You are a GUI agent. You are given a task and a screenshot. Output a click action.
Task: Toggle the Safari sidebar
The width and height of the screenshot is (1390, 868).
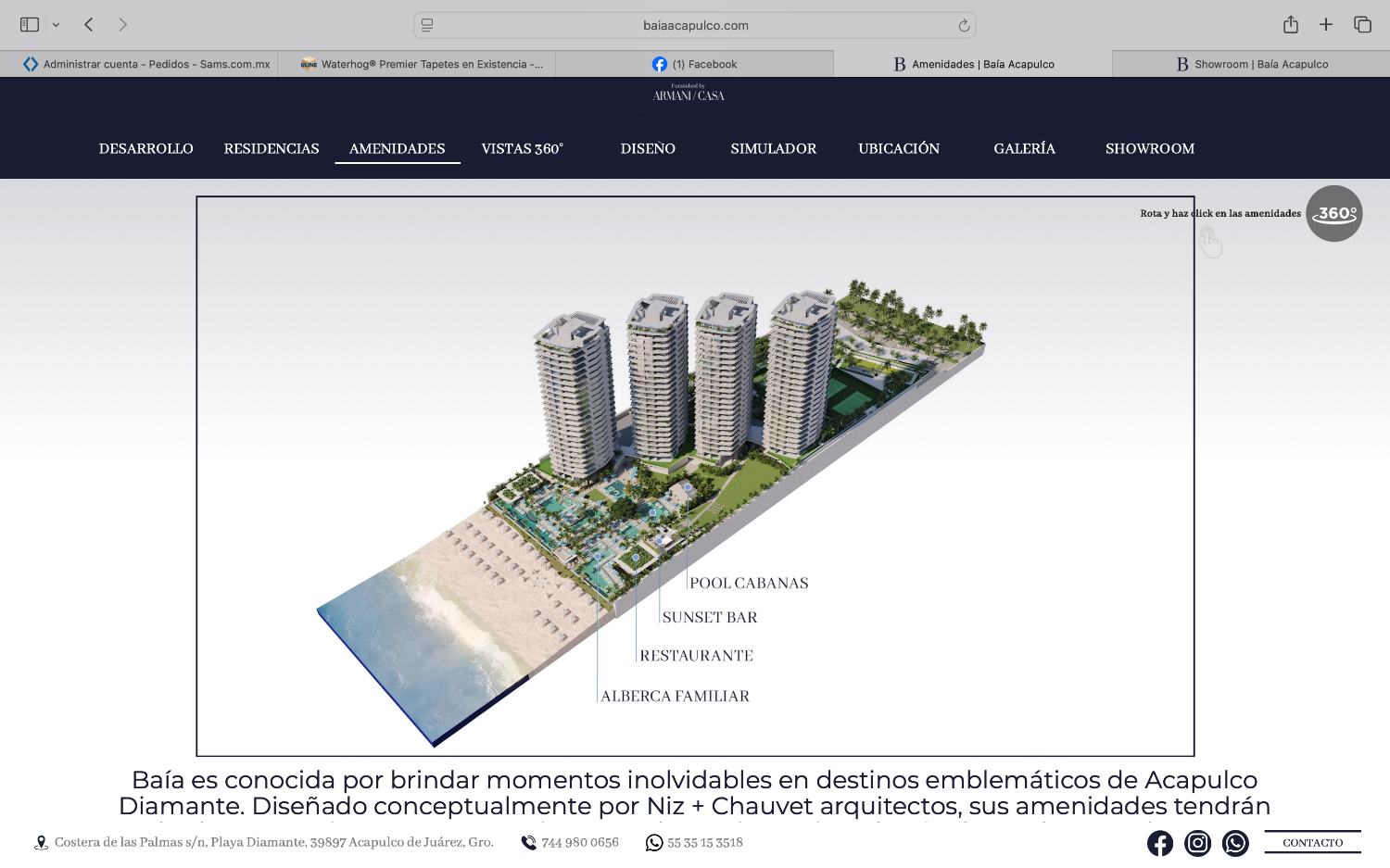[x=30, y=25]
